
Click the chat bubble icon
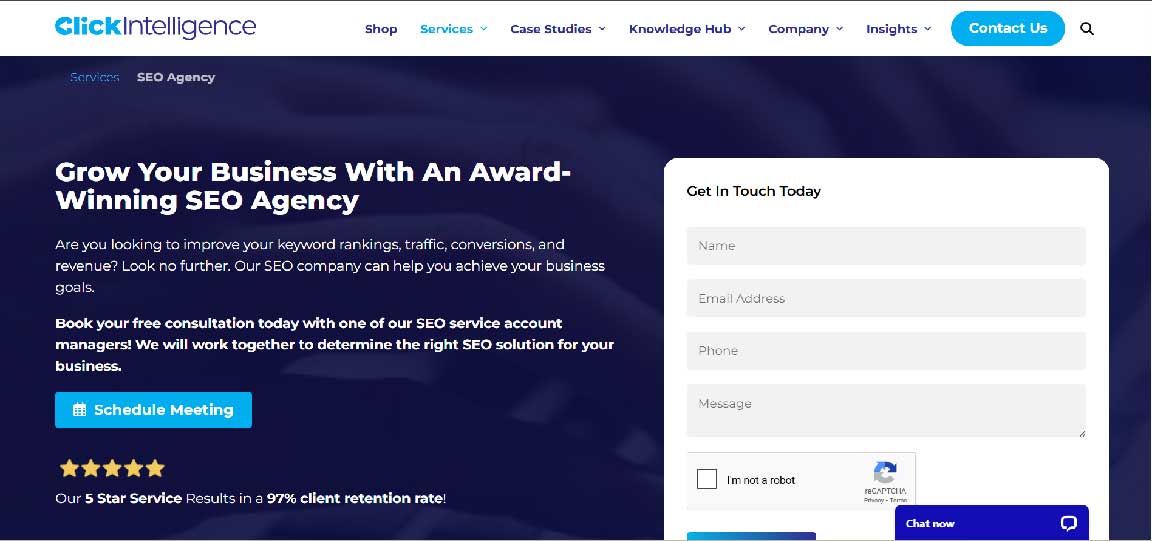(x=1068, y=523)
